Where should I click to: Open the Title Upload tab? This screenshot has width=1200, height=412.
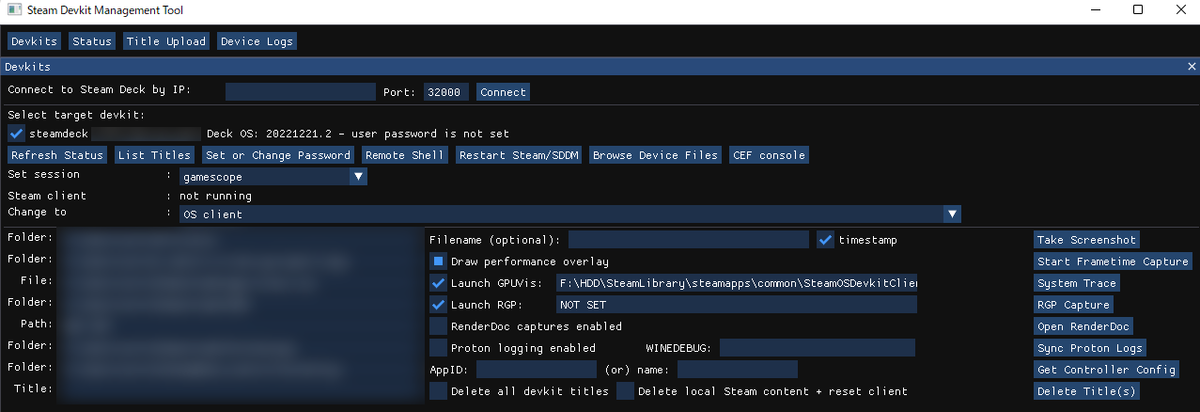click(x=165, y=41)
